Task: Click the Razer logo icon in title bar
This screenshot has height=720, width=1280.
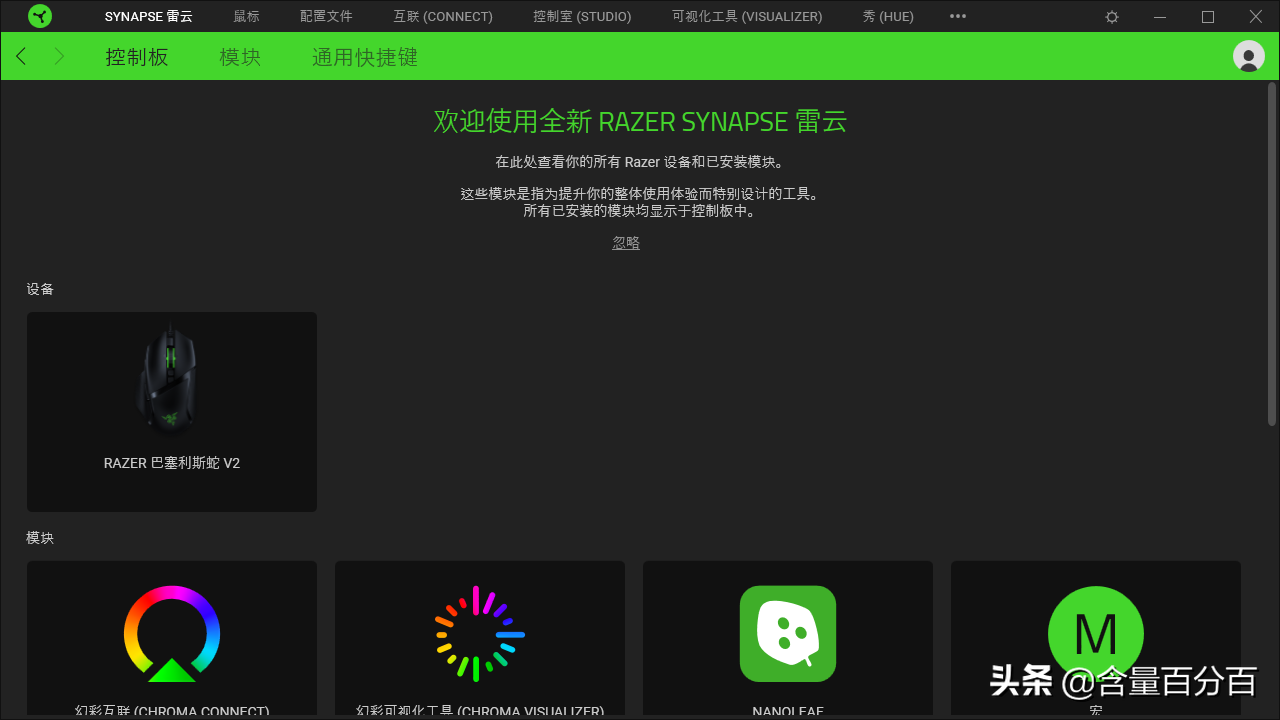Action: click(x=40, y=16)
